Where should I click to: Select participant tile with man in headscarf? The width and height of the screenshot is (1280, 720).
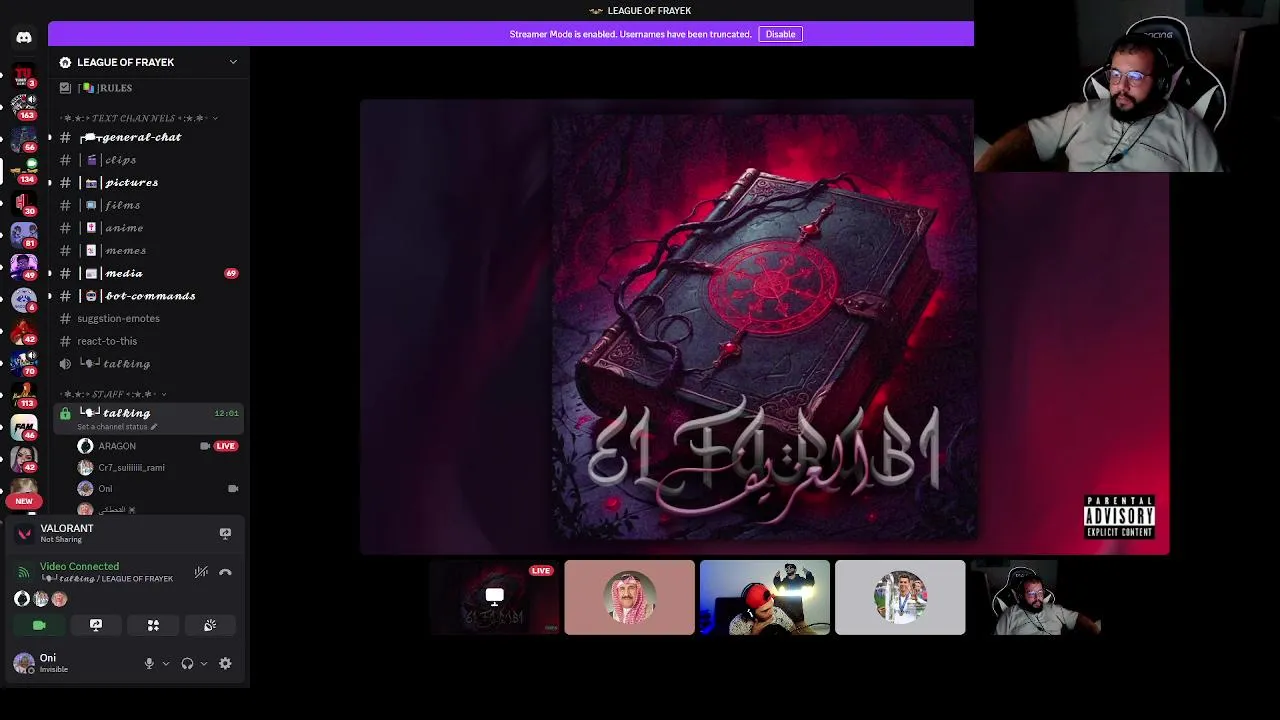(x=629, y=597)
